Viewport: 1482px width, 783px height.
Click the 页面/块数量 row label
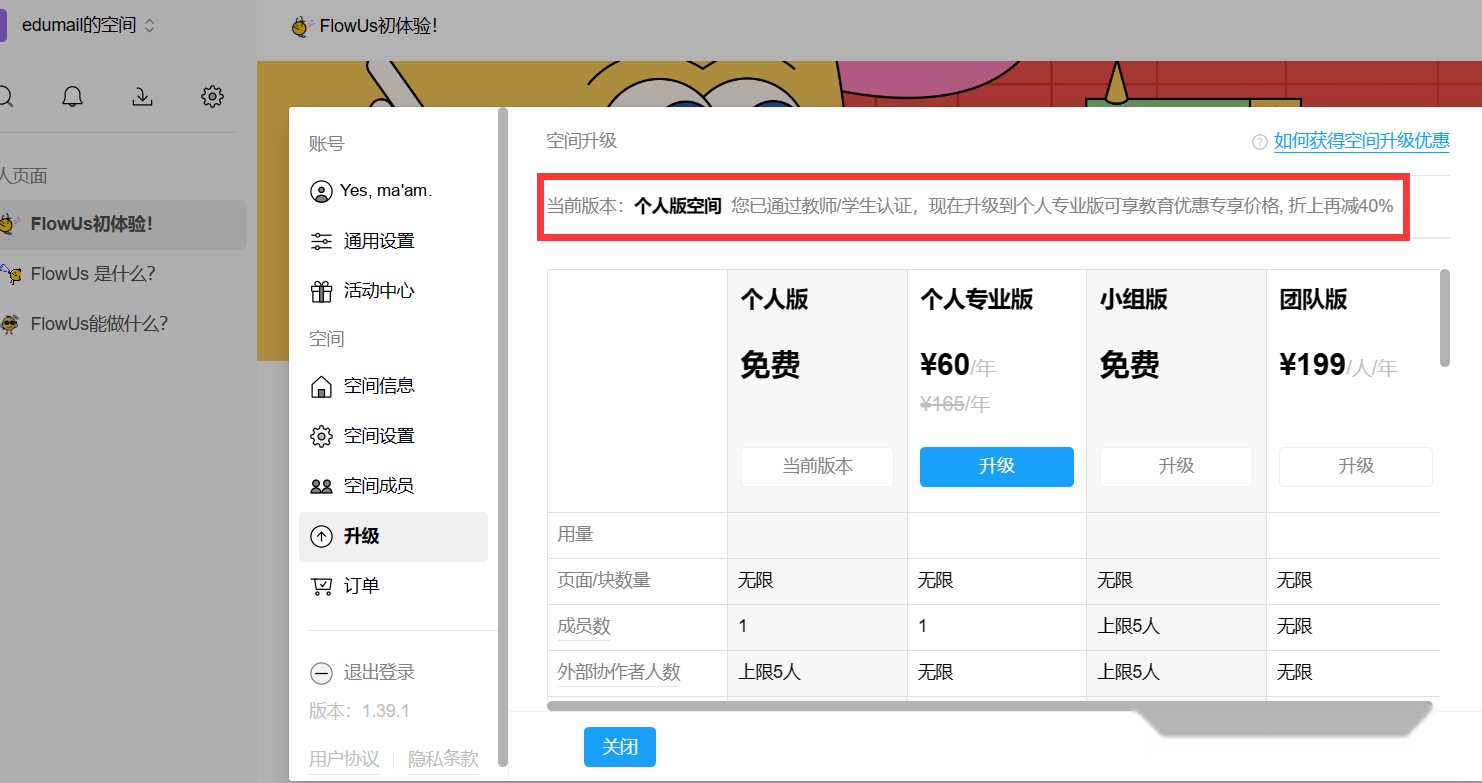pos(604,580)
